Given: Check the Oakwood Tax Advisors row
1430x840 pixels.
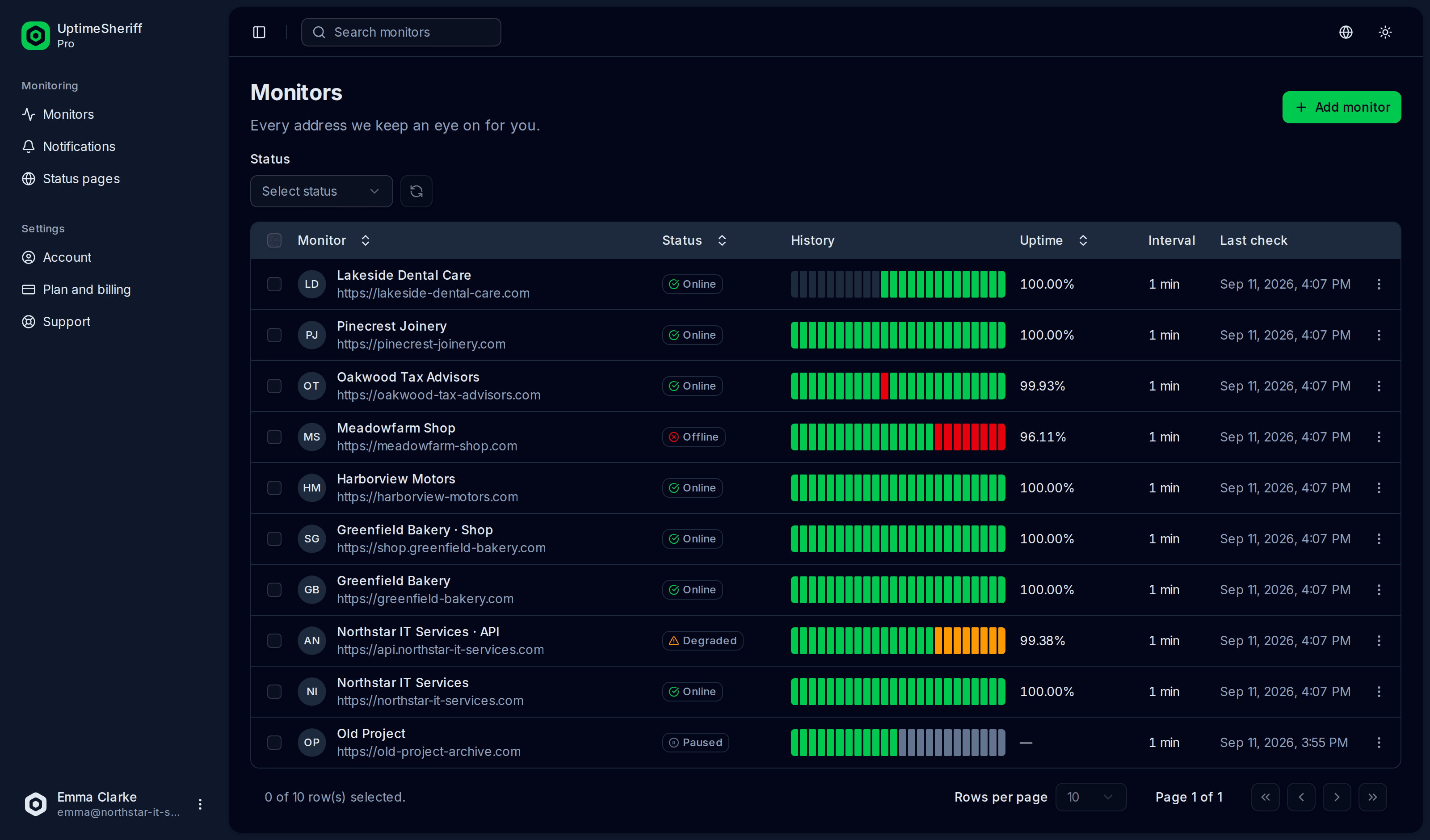Looking at the screenshot, I should click(x=274, y=386).
